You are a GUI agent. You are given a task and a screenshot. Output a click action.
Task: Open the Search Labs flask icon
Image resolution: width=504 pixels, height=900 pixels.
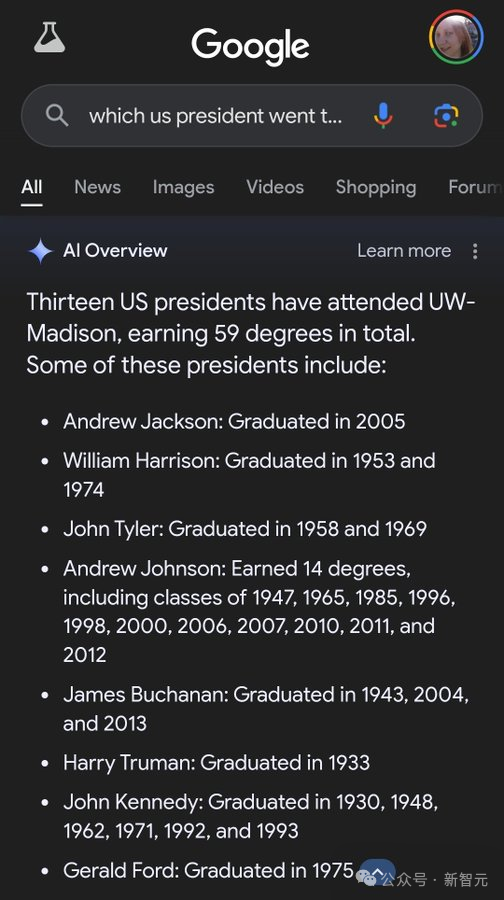pyautogui.click(x=49, y=37)
